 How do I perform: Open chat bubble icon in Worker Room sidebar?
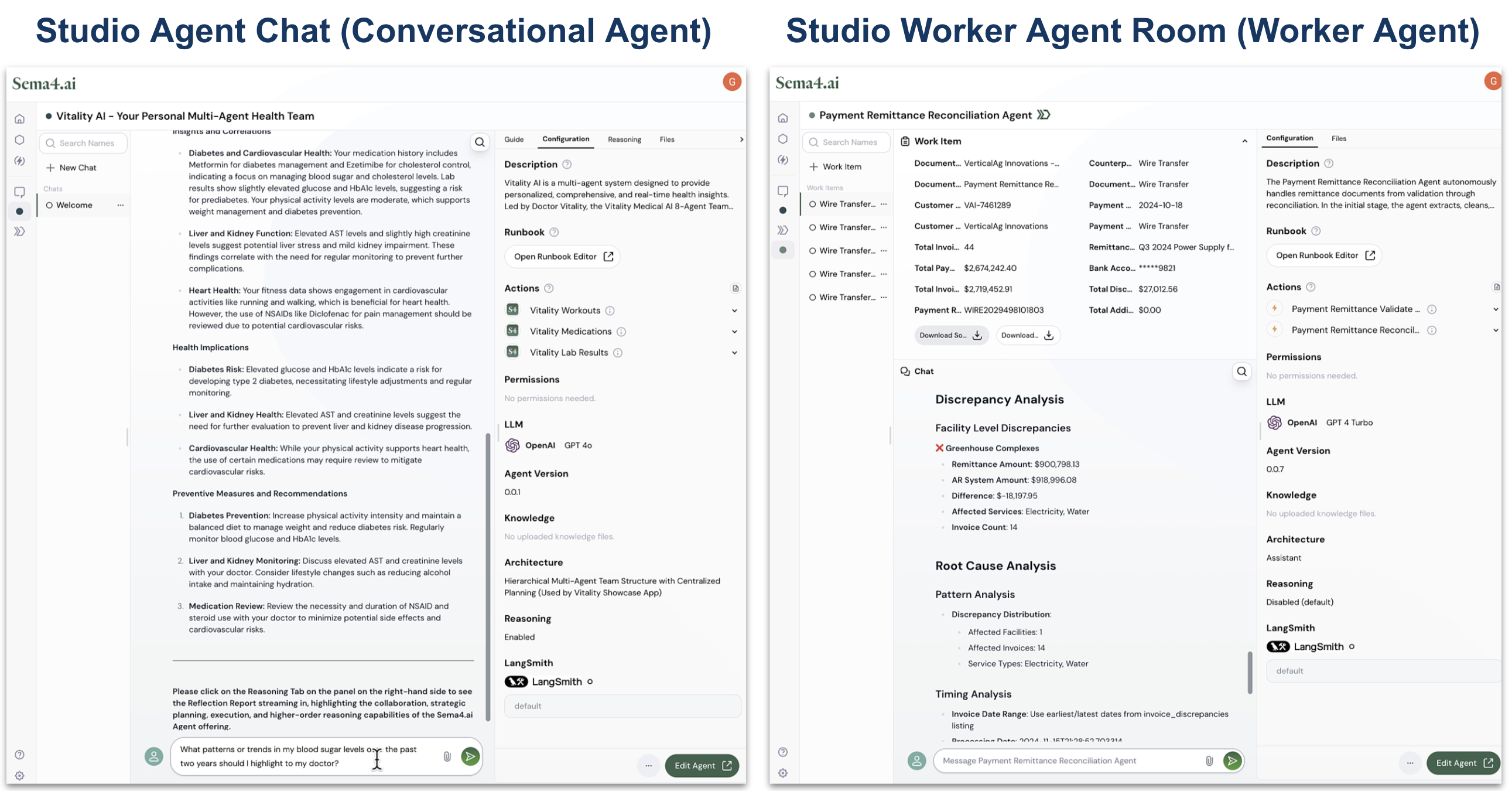(783, 191)
